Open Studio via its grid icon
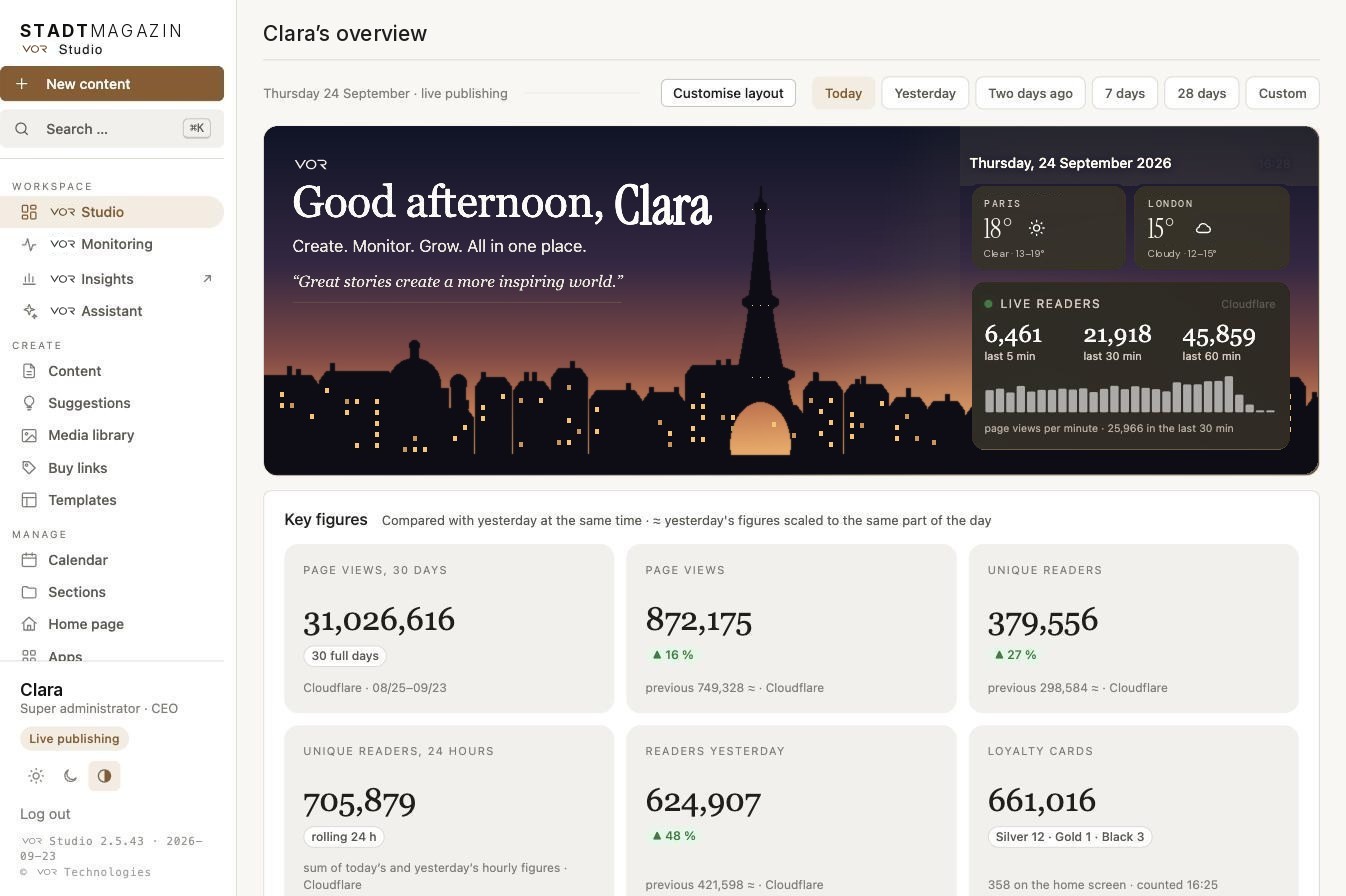Image resolution: width=1346 pixels, height=896 pixels. pyautogui.click(x=29, y=212)
